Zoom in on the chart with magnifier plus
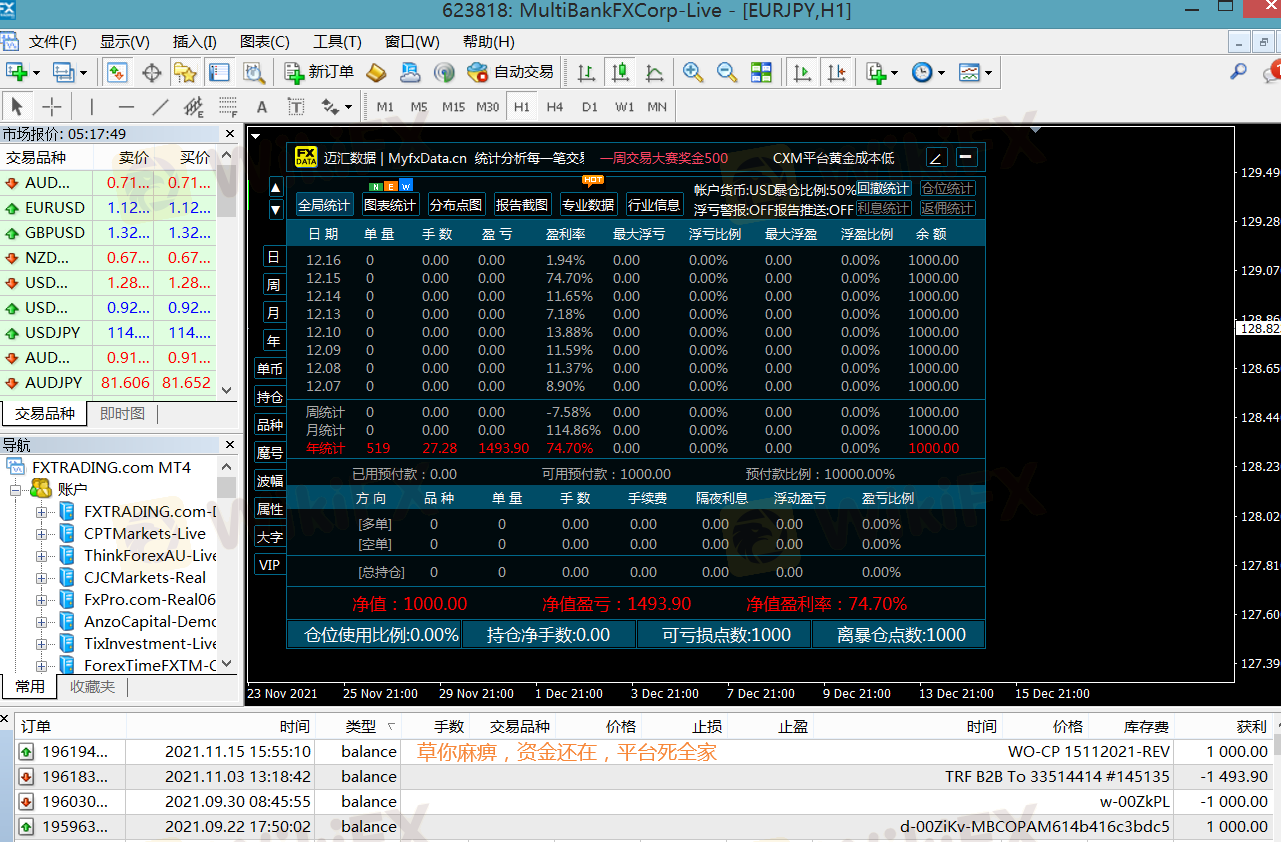The height and width of the screenshot is (842, 1281). click(x=692, y=72)
